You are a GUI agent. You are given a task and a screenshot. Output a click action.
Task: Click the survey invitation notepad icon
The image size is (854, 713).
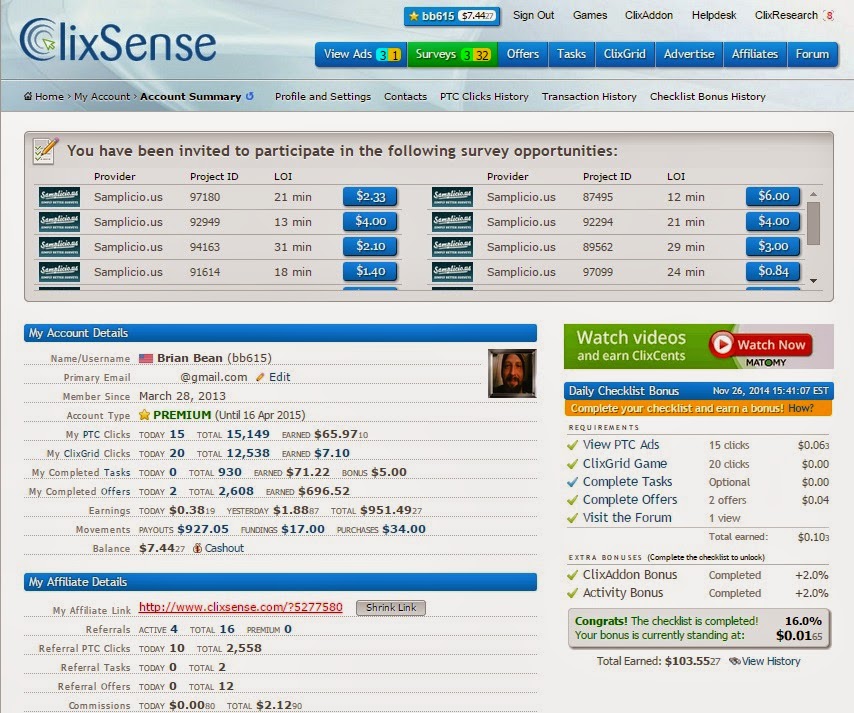45,150
